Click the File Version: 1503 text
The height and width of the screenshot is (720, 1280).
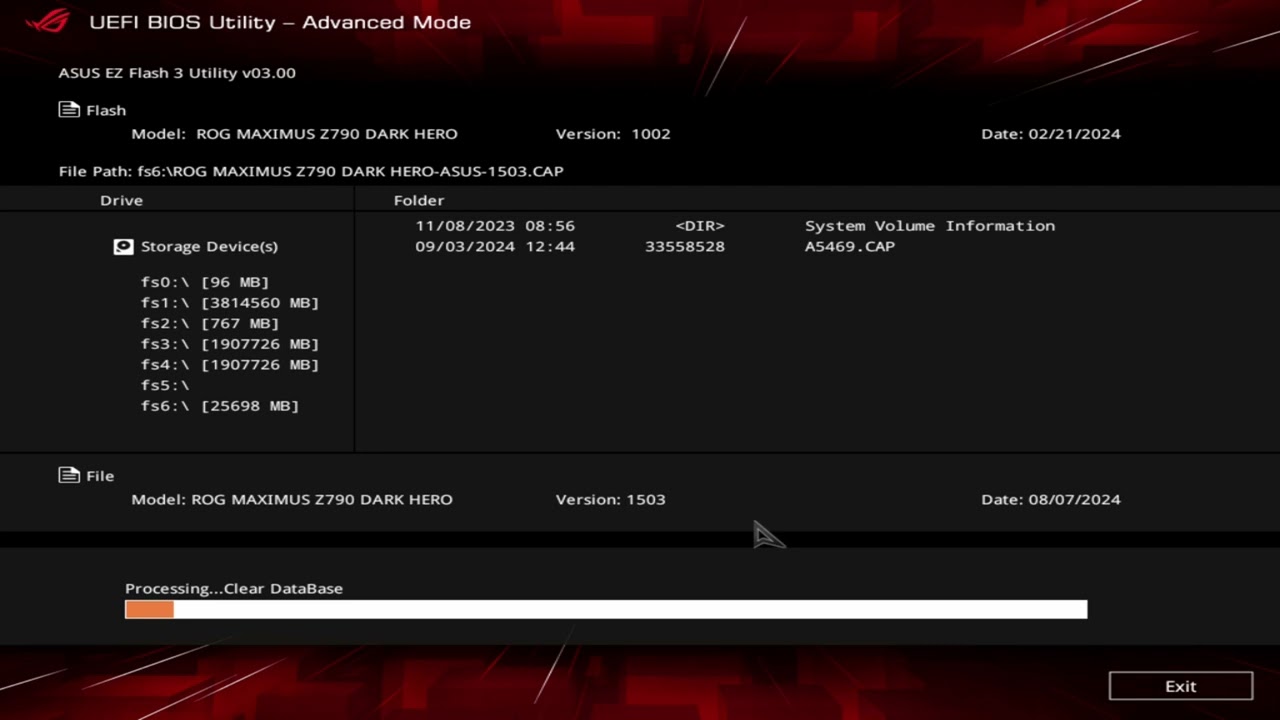tap(610, 499)
